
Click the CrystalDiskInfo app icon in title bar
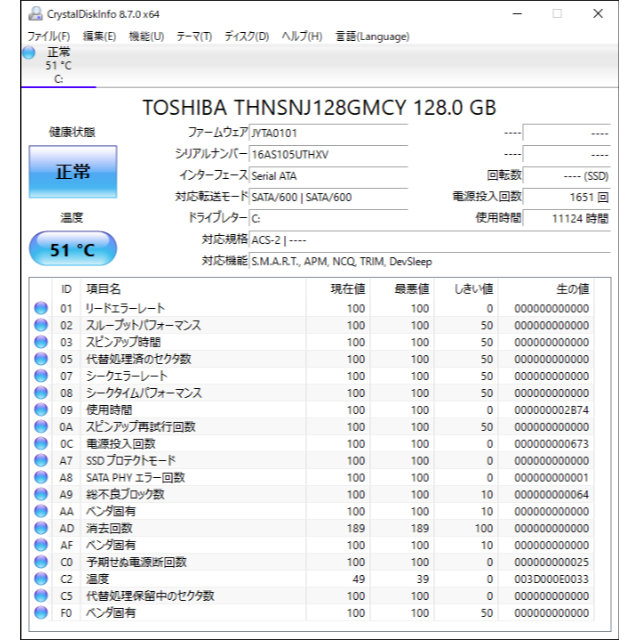pos(36,14)
